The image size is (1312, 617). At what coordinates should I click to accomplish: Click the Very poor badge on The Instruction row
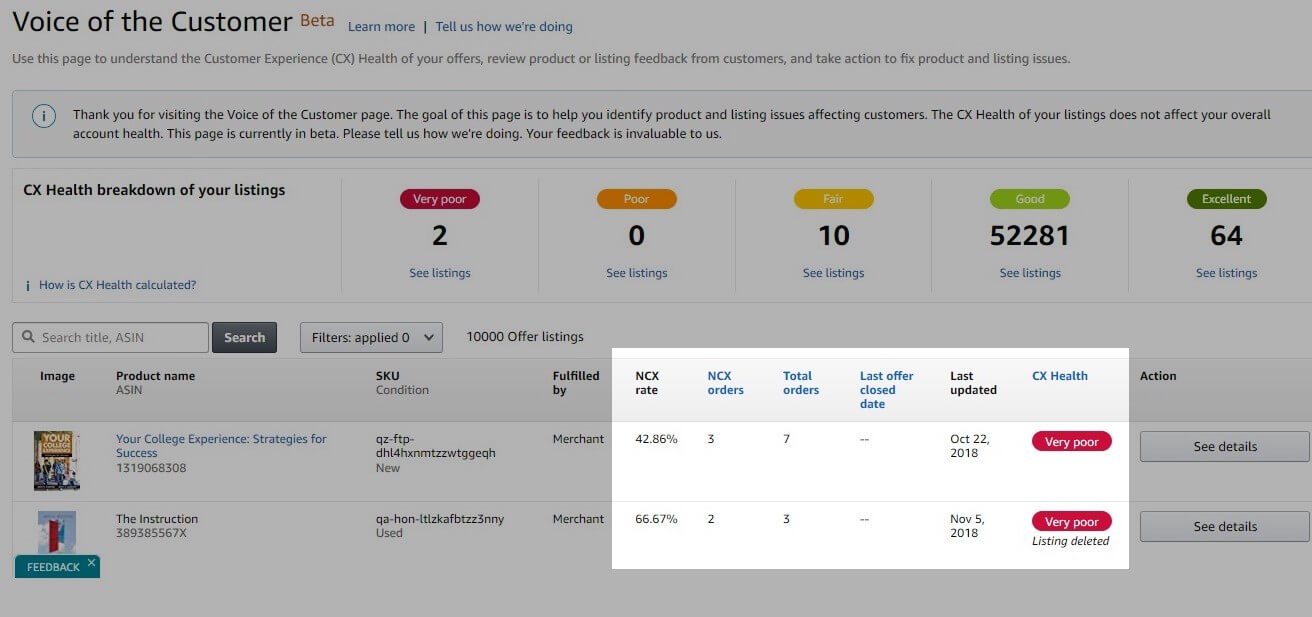point(1071,521)
